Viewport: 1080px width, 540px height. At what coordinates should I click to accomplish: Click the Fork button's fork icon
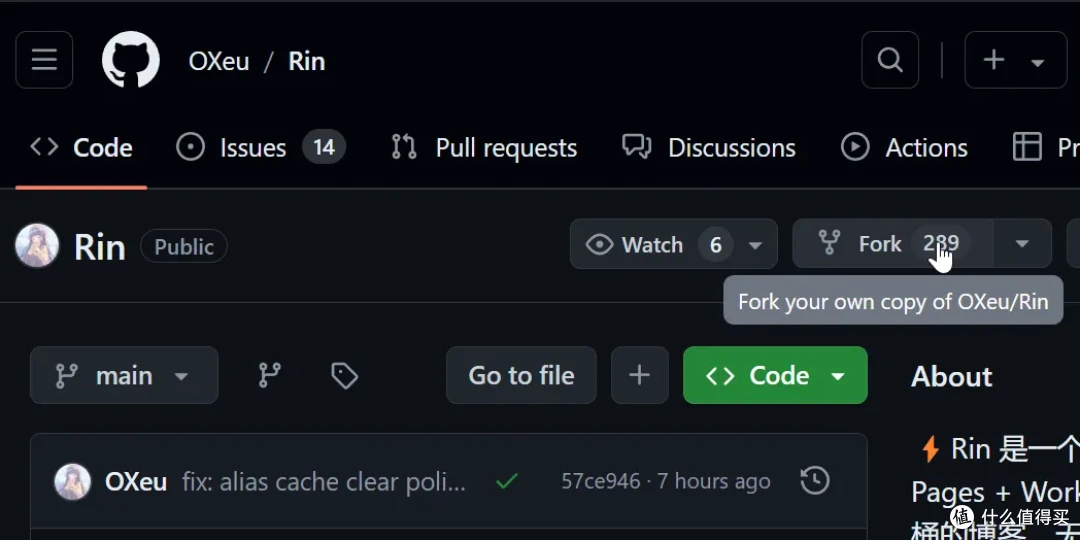829,243
